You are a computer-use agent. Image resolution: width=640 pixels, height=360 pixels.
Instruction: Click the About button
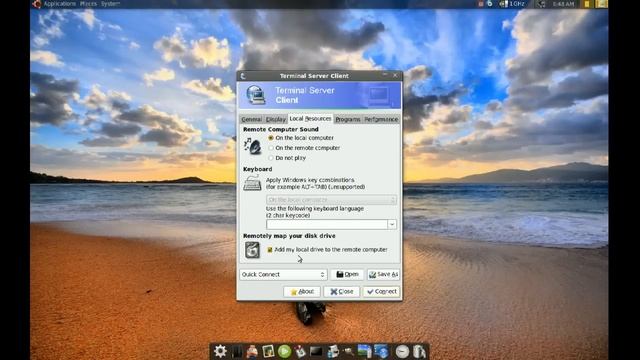pyautogui.click(x=302, y=291)
